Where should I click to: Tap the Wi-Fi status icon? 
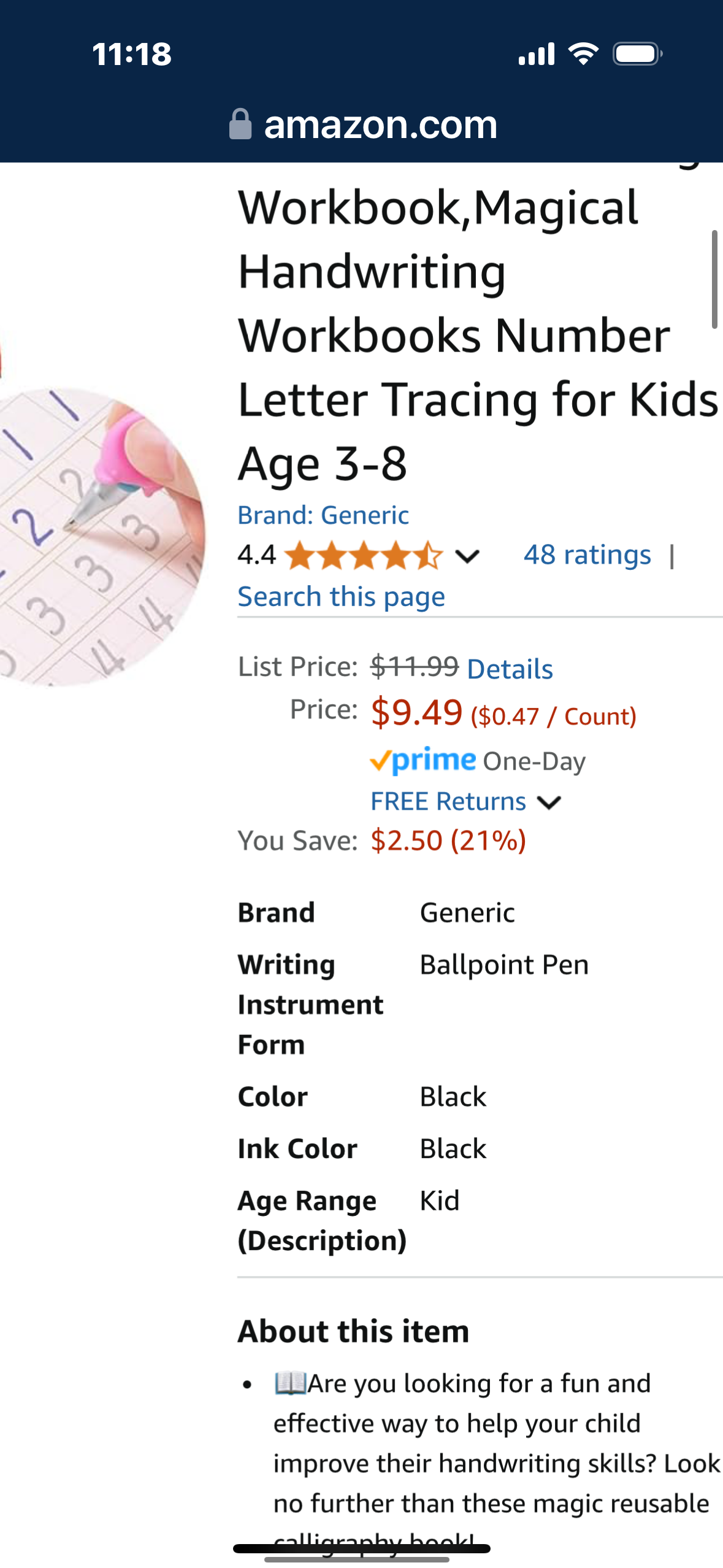[583, 54]
